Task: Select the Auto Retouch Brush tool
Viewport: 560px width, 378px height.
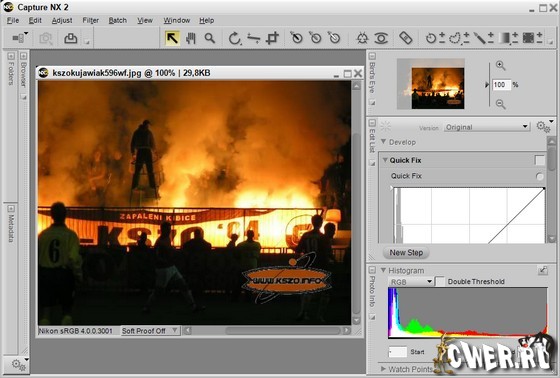Action: 406,38
